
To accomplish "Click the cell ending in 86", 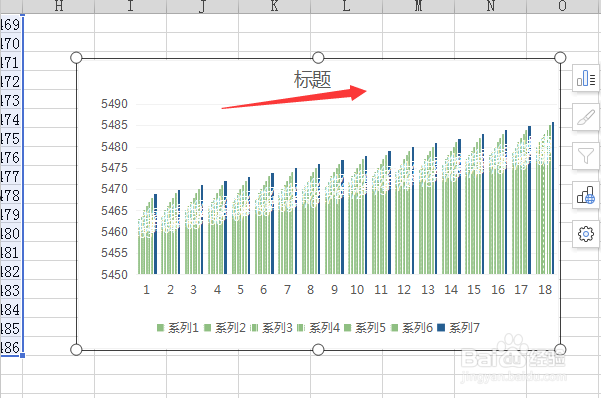I will pos(11,348).
